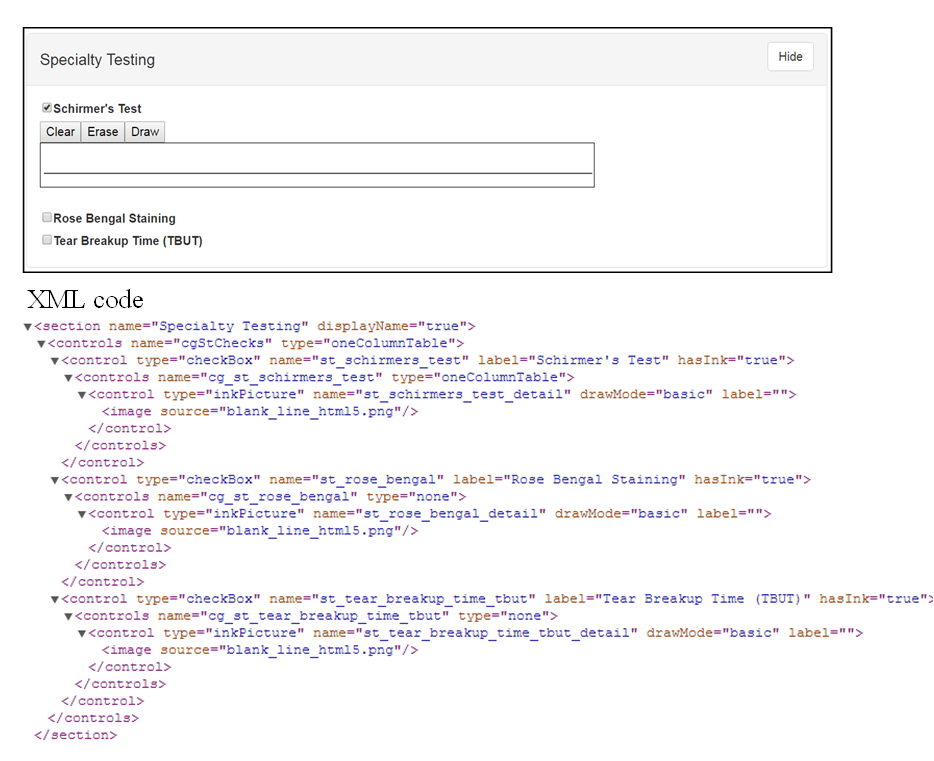This screenshot has width=934, height=761.
Task: Collapse the section "Specialty Testing" XML node
Action: pos(28,327)
